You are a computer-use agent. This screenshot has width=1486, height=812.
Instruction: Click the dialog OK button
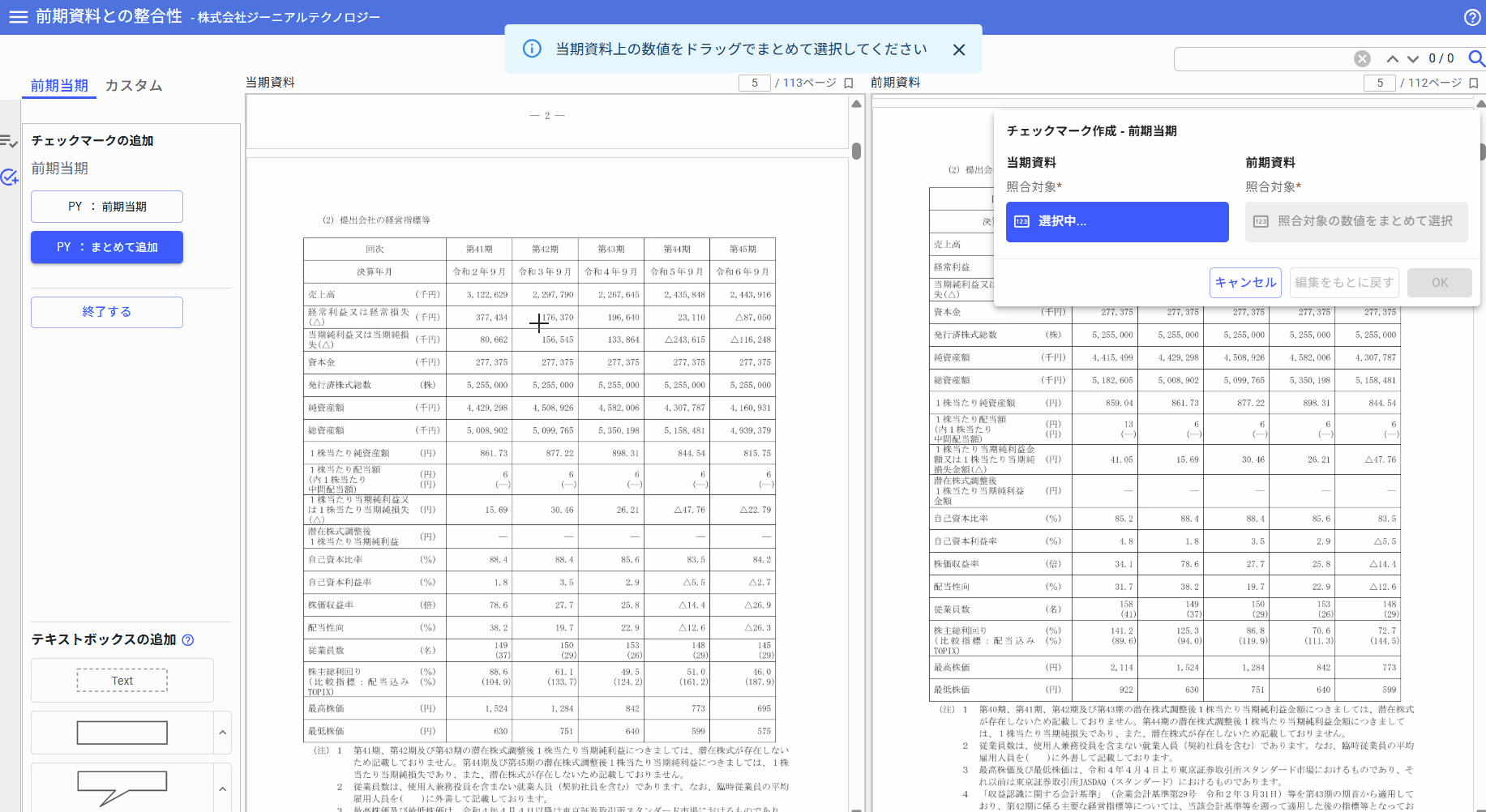1440,283
